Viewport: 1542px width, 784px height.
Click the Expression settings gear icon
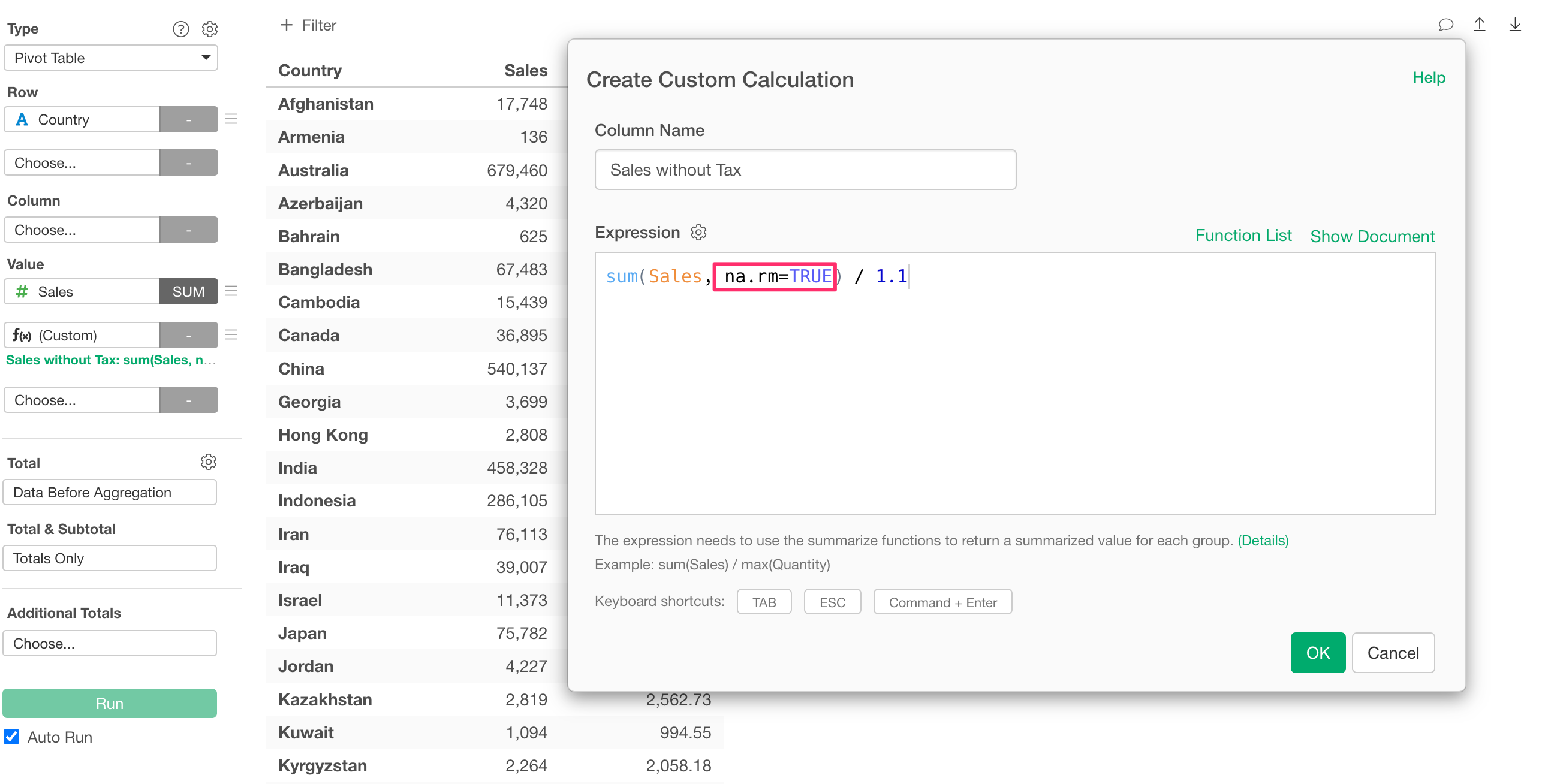[x=698, y=233]
